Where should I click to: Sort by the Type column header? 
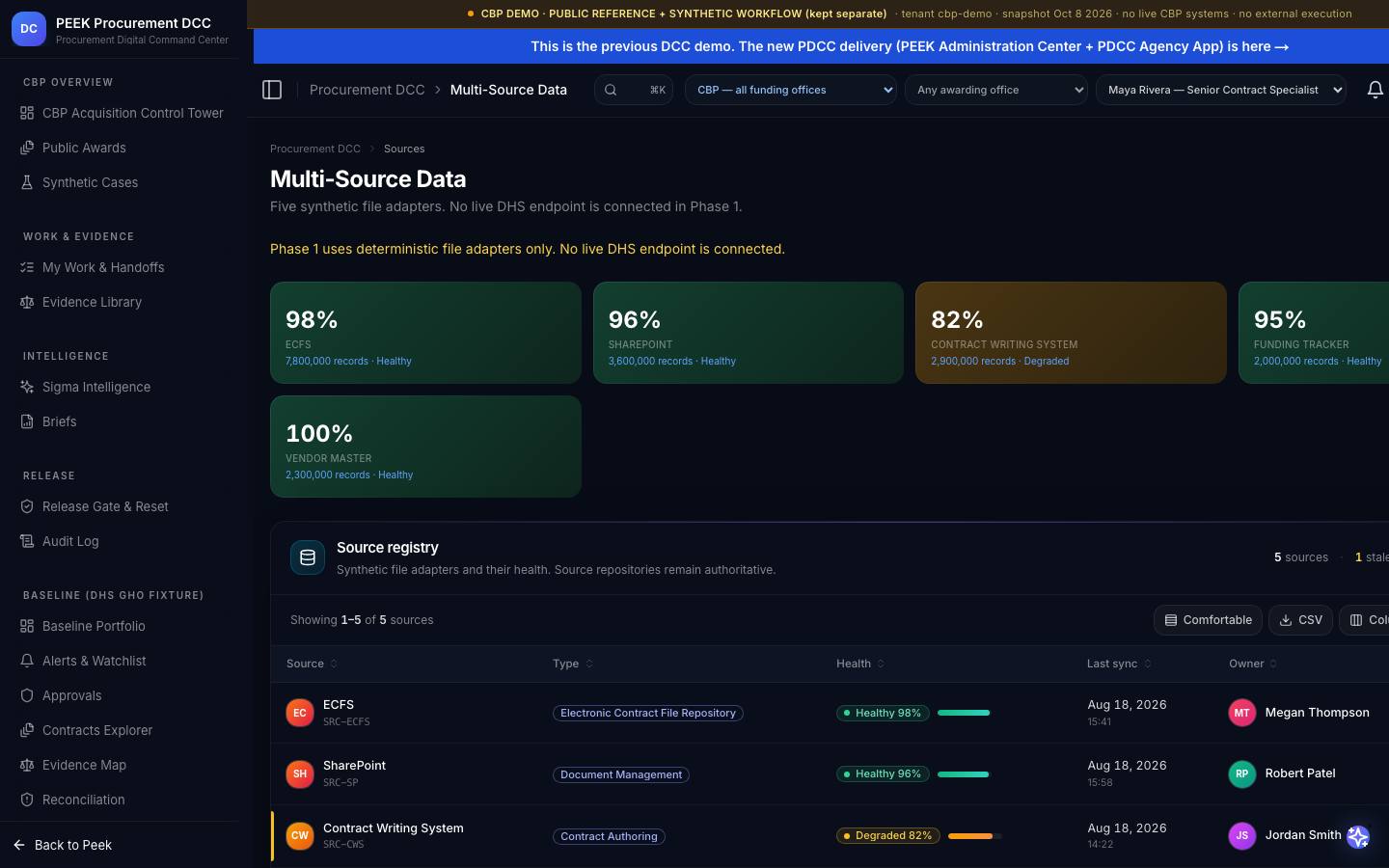pyautogui.click(x=573, y=664)
